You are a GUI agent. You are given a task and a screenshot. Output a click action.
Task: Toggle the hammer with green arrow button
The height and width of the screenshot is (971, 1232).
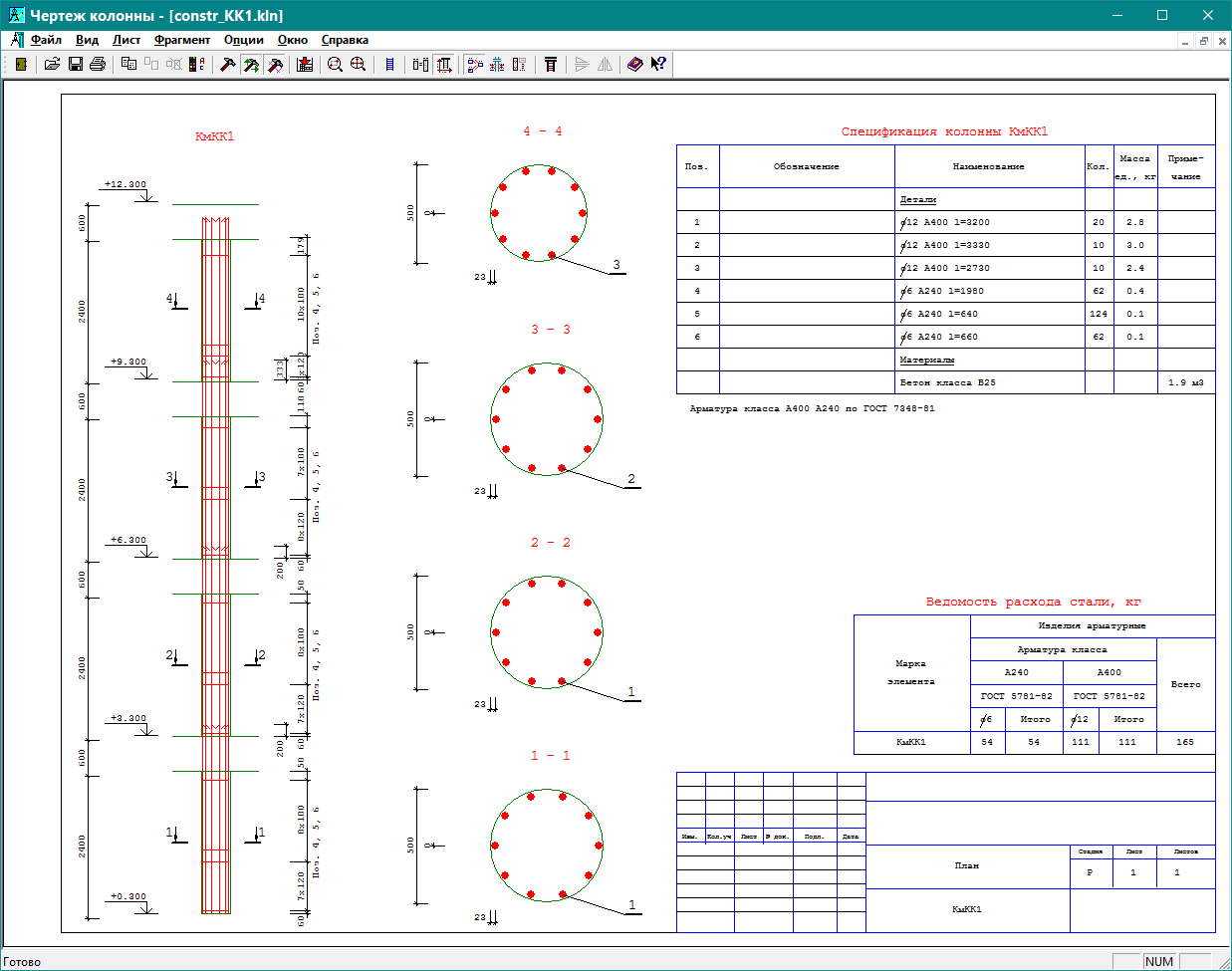252,64
